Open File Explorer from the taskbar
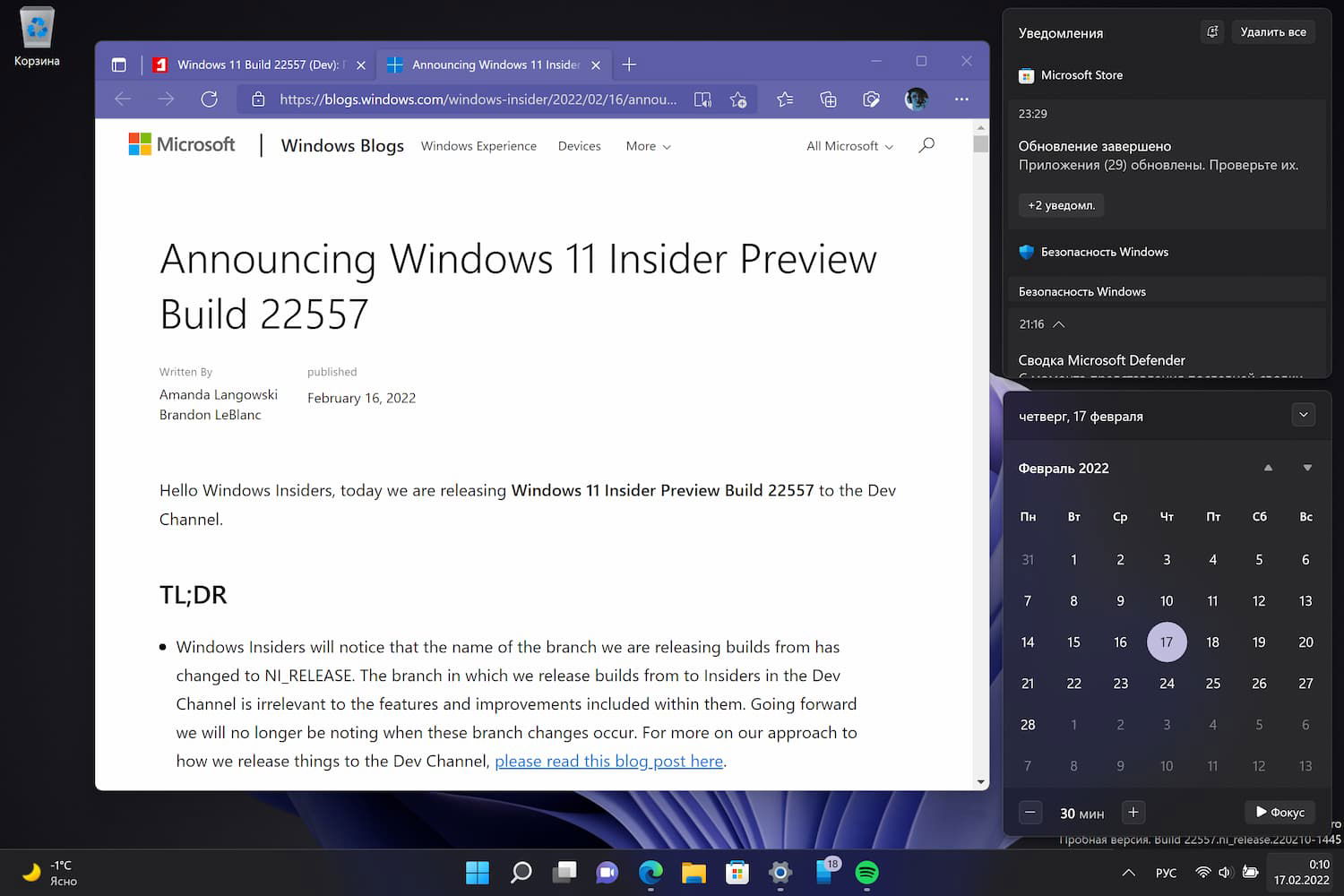The width and height of the screenshot is (1344, 896). tap(694, 872)
